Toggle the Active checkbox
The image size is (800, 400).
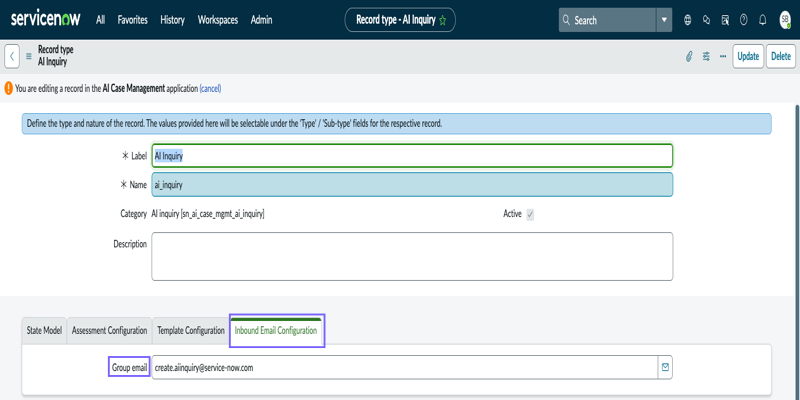[530, 215]
